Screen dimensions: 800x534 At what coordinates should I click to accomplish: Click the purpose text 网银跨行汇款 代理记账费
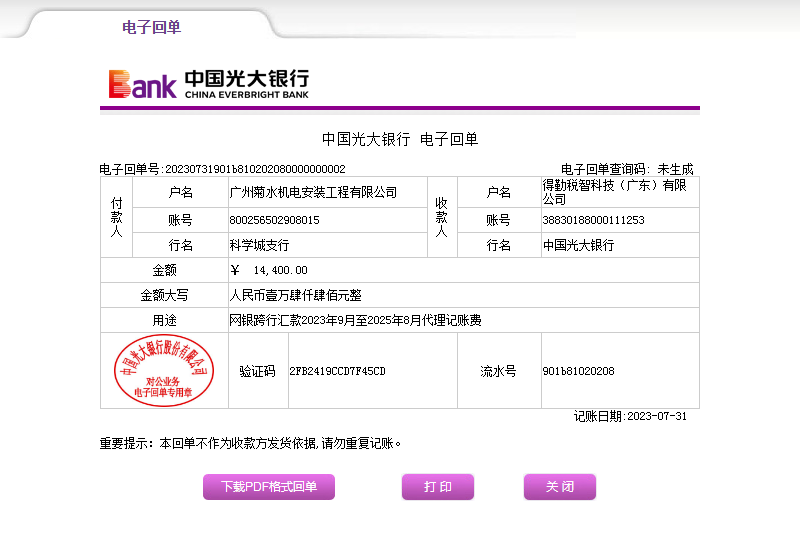[355, 320]
